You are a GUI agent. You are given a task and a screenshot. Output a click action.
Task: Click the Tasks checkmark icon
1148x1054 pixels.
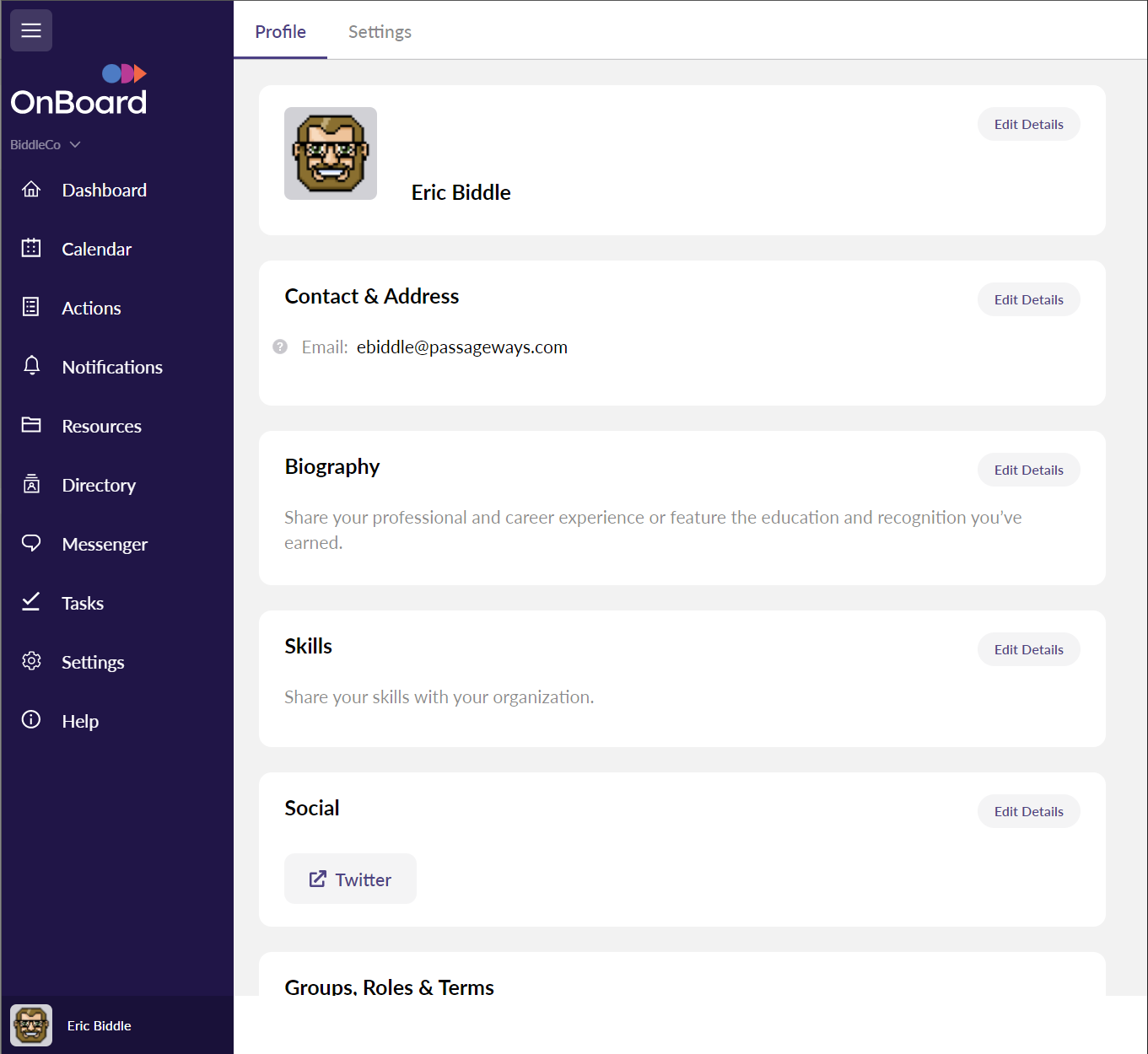coord(31,602)
